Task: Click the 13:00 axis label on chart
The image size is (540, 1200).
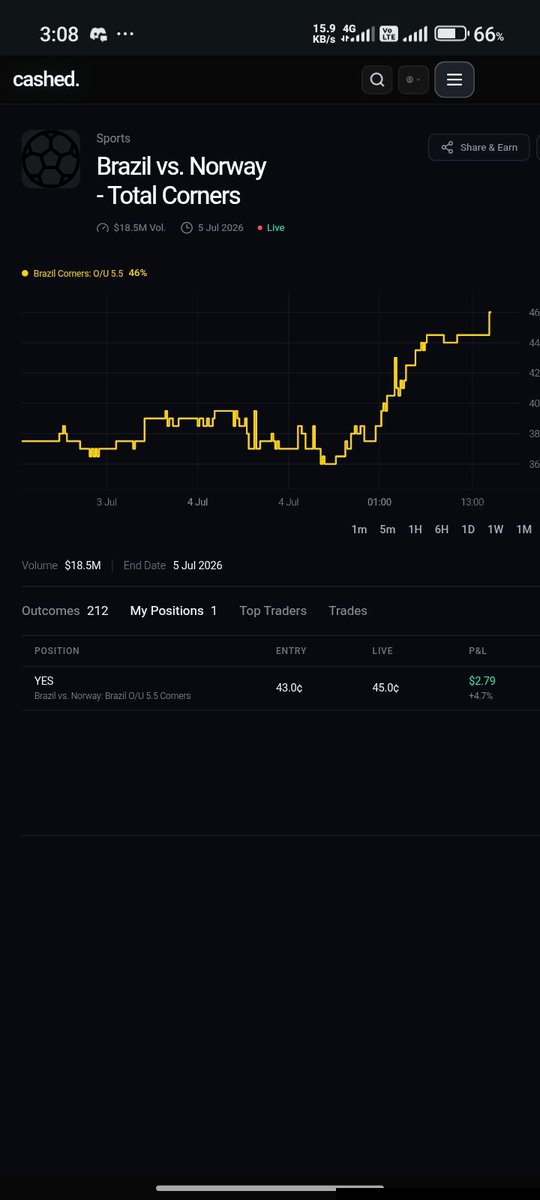Action: (x=472, y=502)
